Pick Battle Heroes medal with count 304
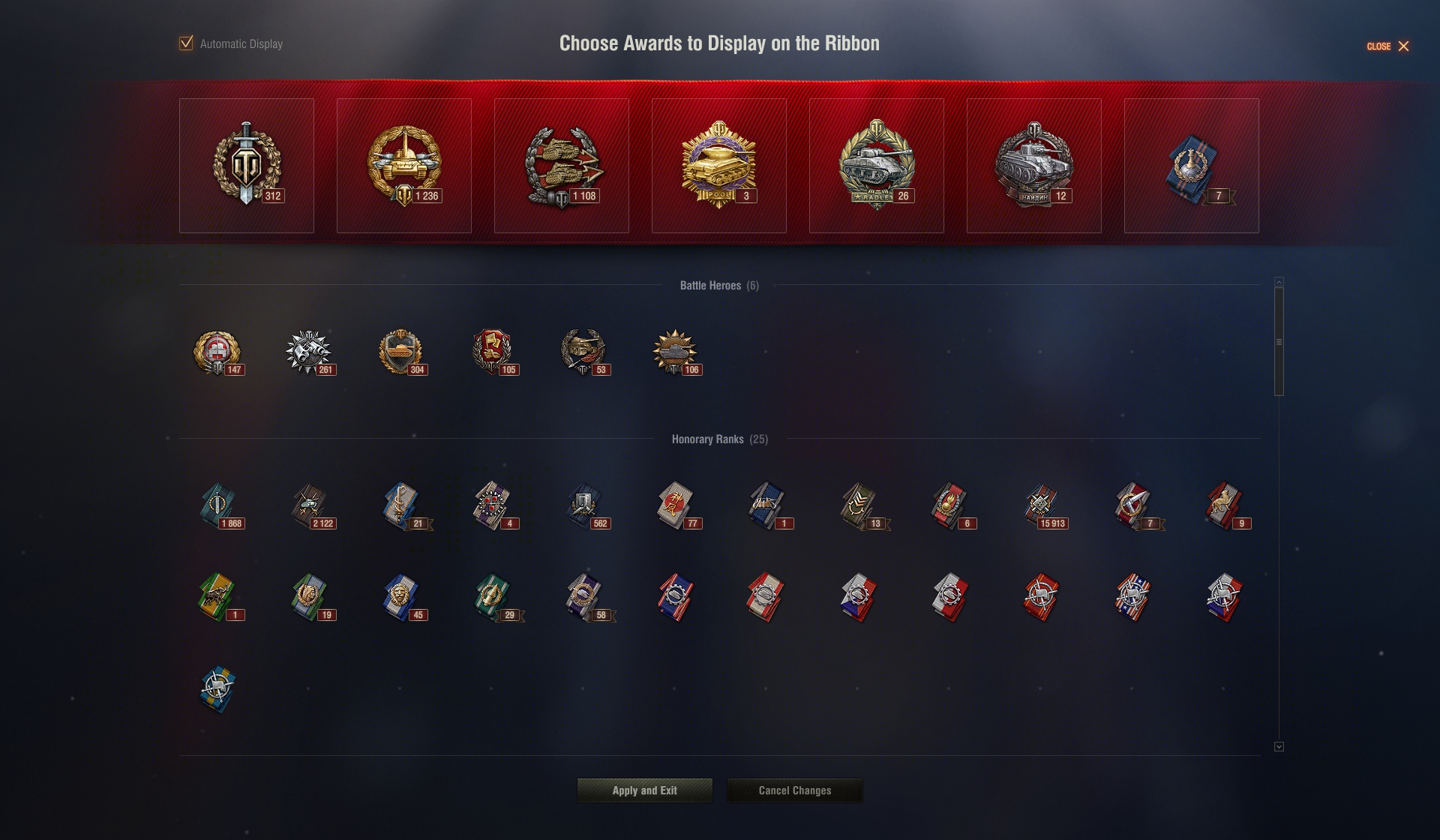This screenshot has height=840, width=1440. point(401,352)
